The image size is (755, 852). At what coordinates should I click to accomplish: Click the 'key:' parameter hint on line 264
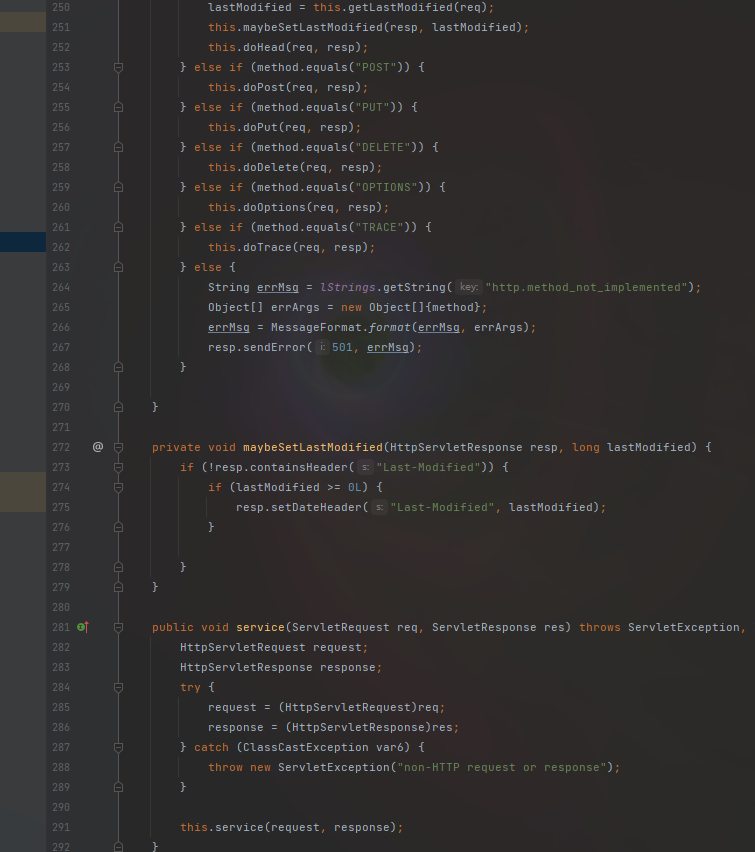[469, 287]
